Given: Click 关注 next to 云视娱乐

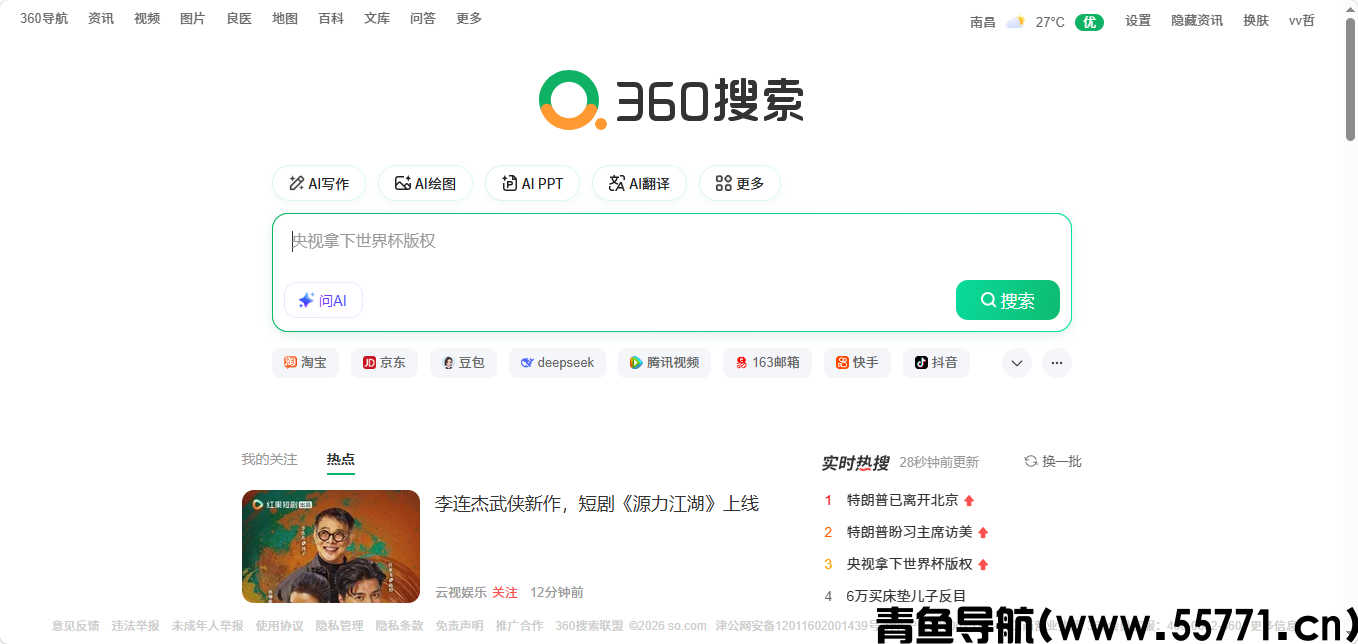Looking at the screenshot, I should click(505, 593).
